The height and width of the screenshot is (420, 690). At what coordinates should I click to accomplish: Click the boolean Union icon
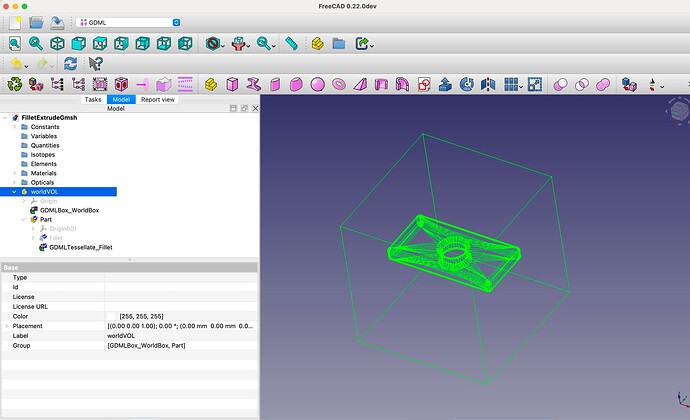point(603,84)
